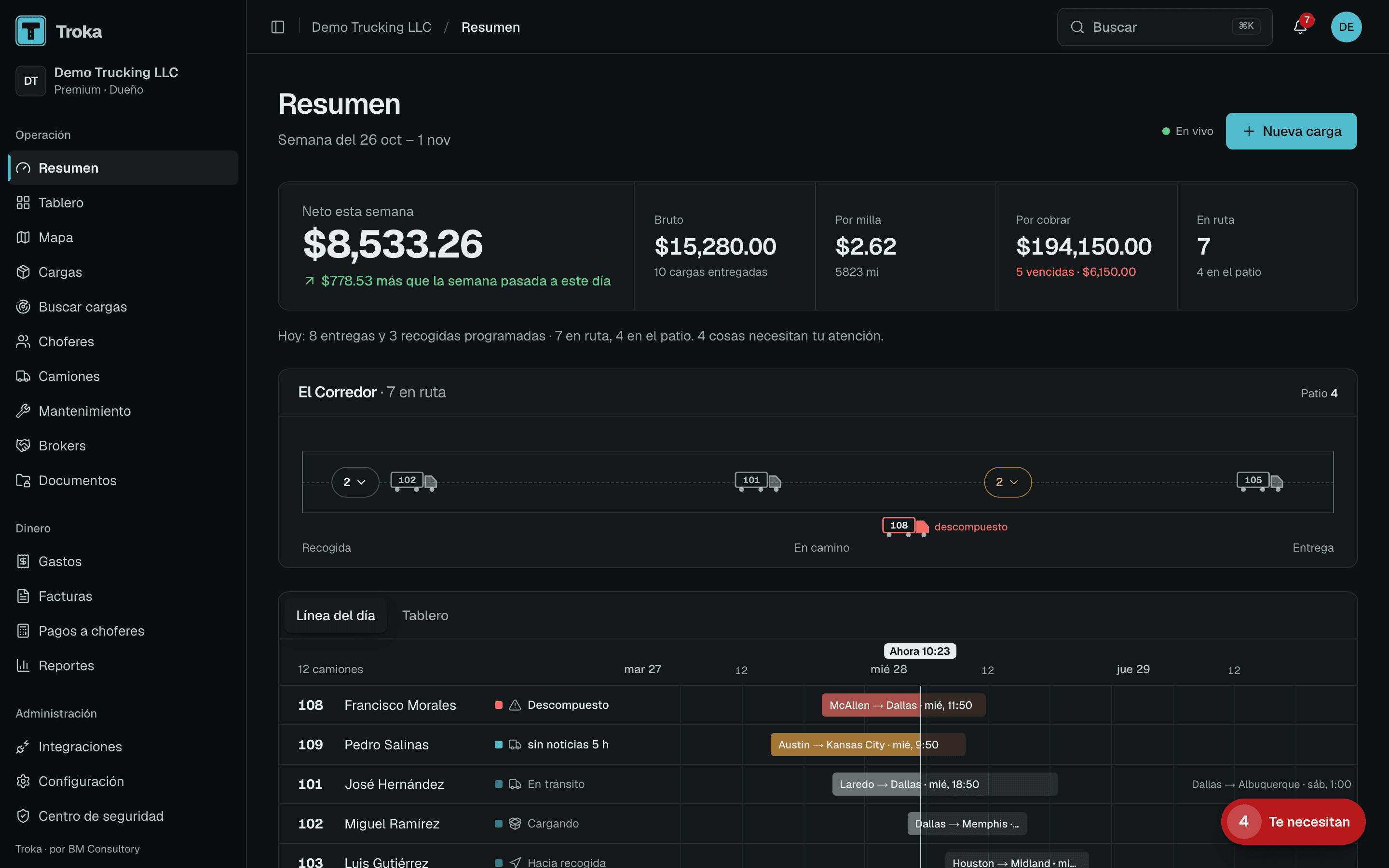The width and height of the screenshot is (1389, 868).
Task: Click the Nueva carga button
Action: 1291,131
